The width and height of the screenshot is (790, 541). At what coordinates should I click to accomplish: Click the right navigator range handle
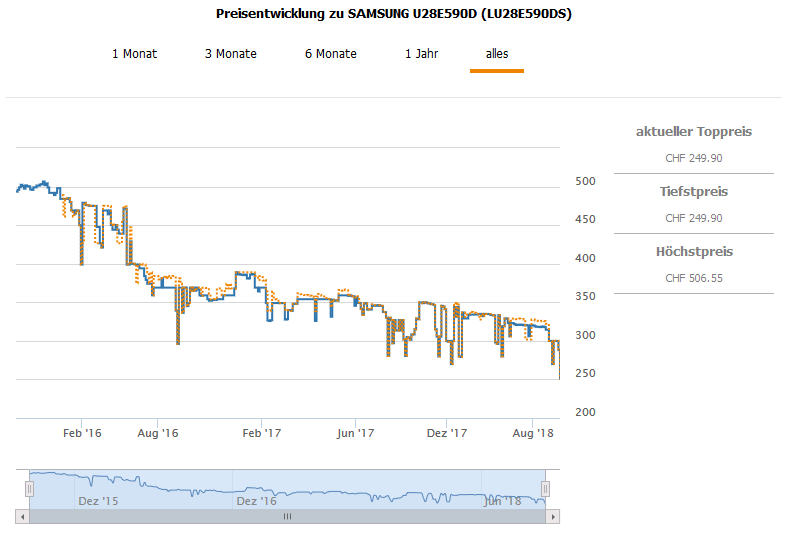pos(546,488)
